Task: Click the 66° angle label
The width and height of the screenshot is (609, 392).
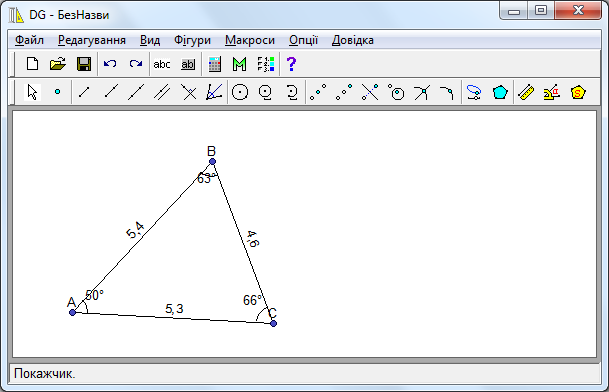Action: point(252,300)
